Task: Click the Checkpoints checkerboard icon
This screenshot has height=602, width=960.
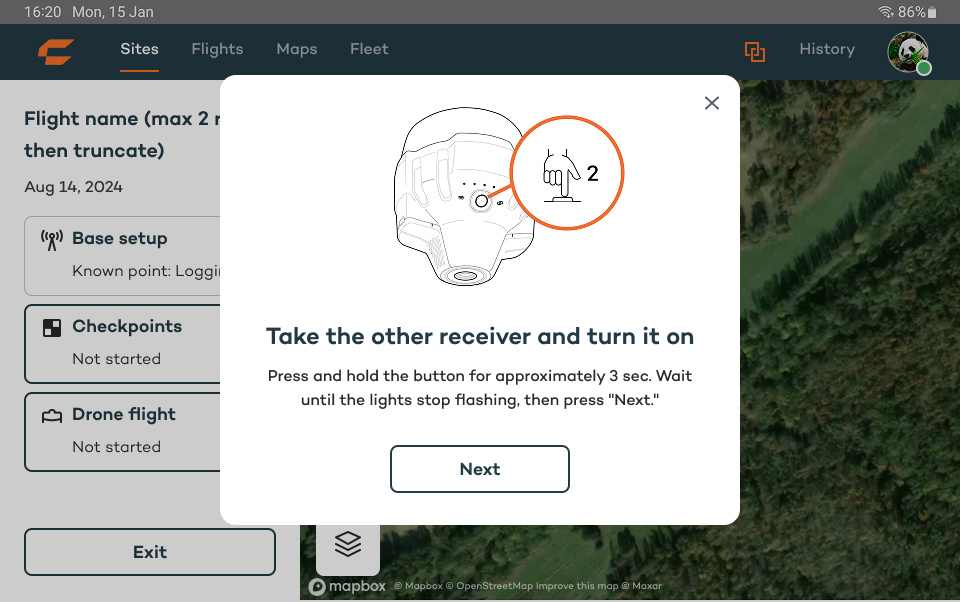Action: point(52,327)
